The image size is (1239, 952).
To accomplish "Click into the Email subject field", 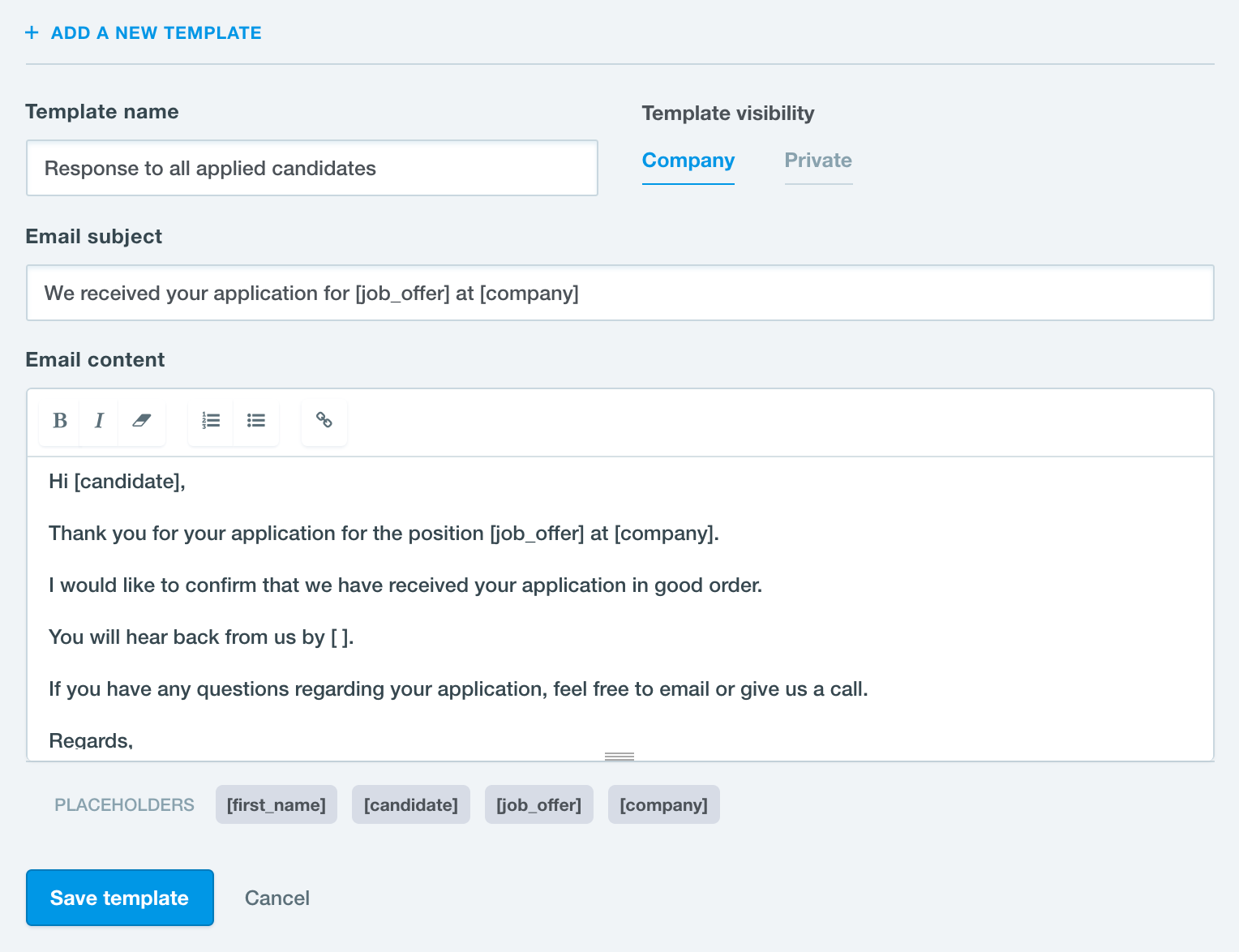I will tap(619, 294).
